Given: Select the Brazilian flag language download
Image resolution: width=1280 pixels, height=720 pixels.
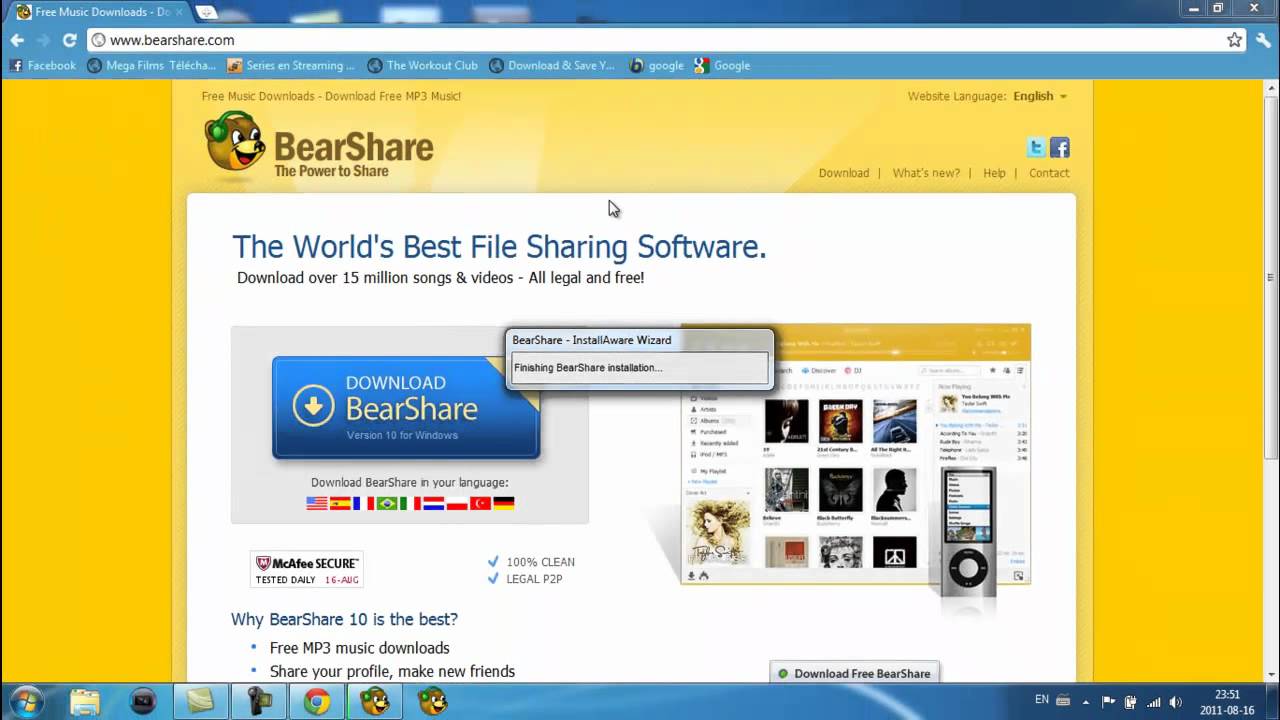Looking at the screenshot, I should [387, 503].
